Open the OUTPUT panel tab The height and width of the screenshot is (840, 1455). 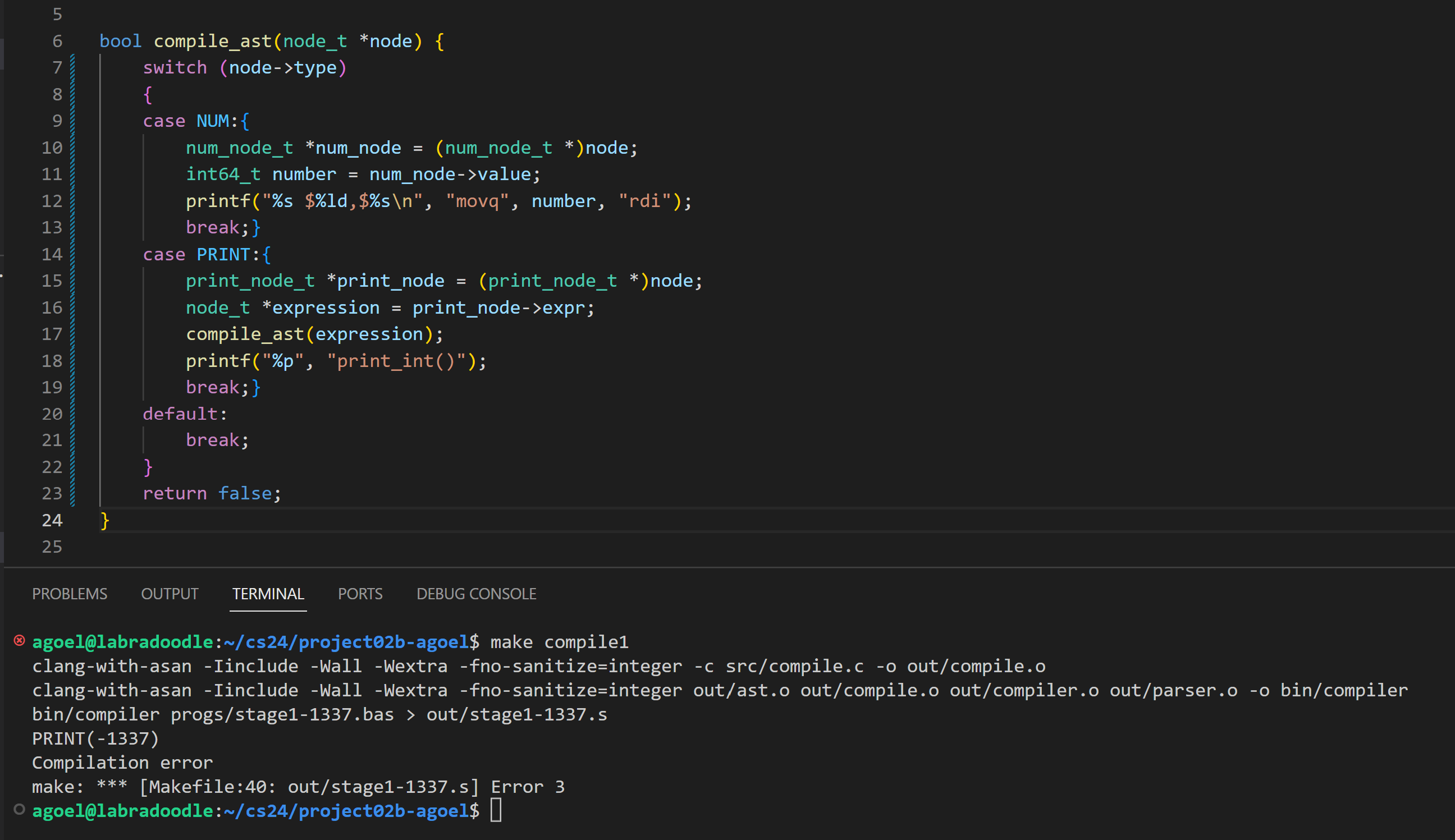[x=170, y=594]
